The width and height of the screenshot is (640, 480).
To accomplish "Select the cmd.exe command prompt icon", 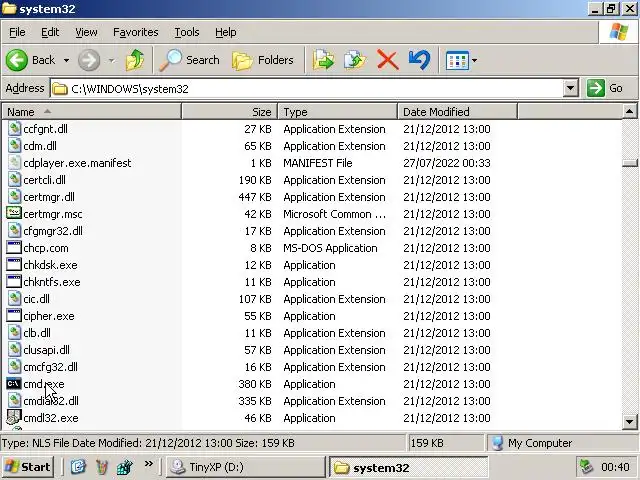I will pyautogui.click(x=14, y=384).
